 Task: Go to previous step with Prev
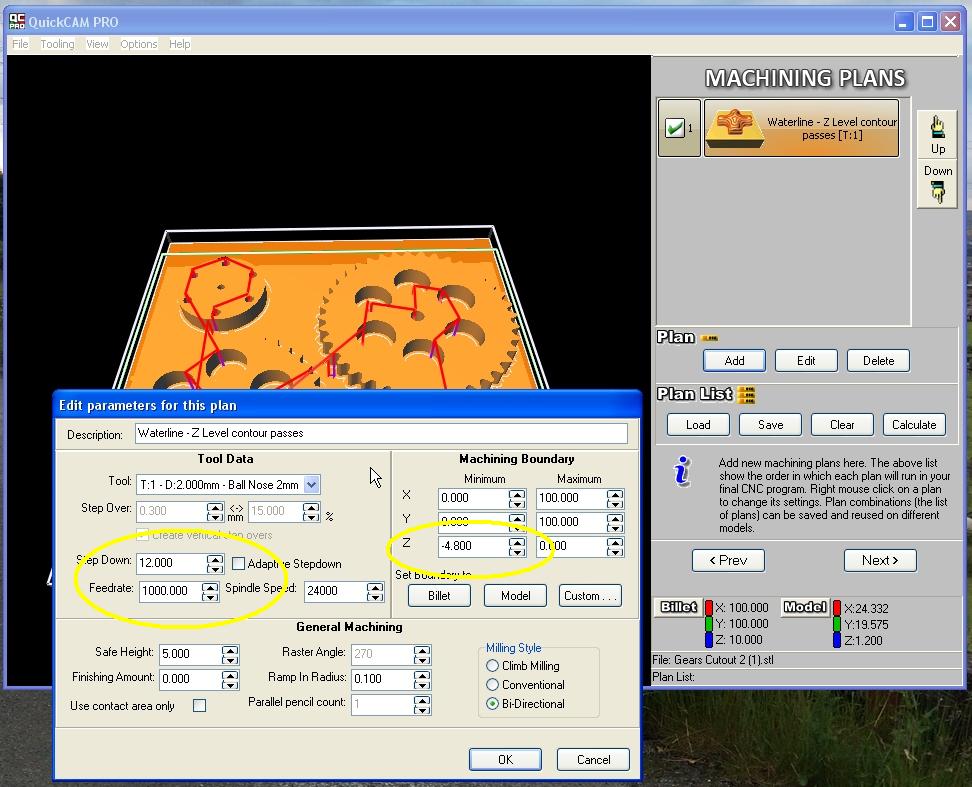(728, 560)
